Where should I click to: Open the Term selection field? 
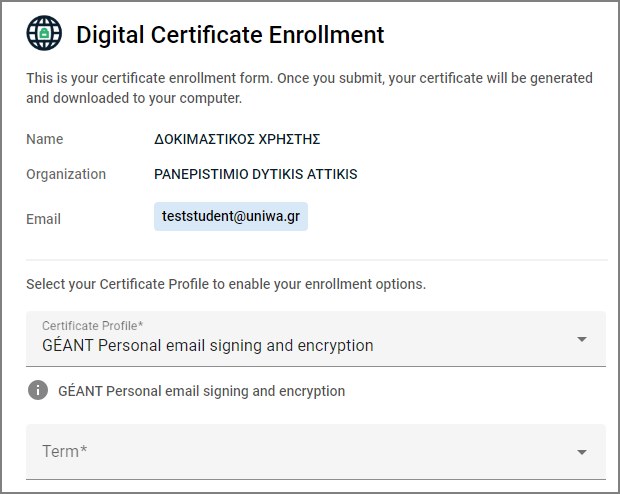[x=316, y=452]
